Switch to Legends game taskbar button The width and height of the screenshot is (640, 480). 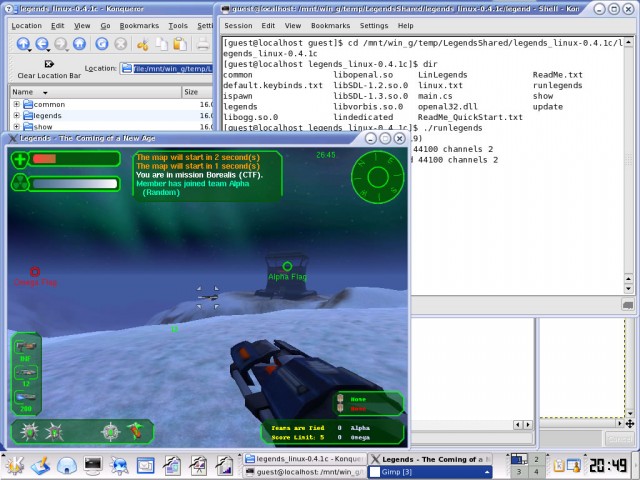(430, 459)
